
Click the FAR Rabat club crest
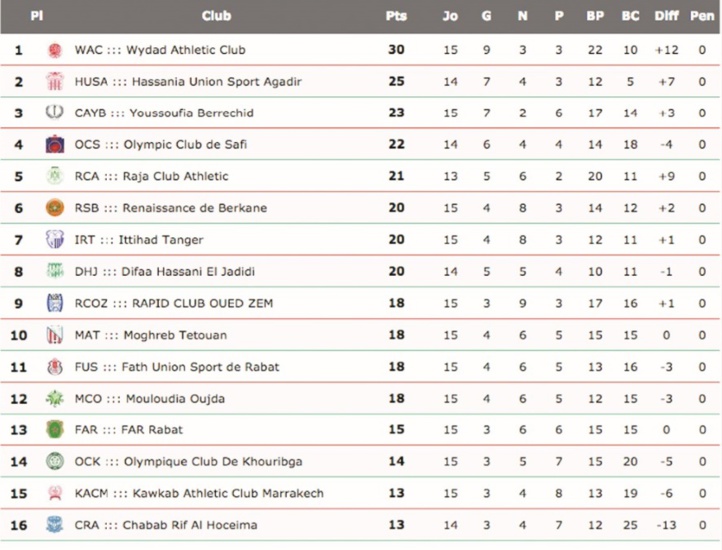pos(54,430)
